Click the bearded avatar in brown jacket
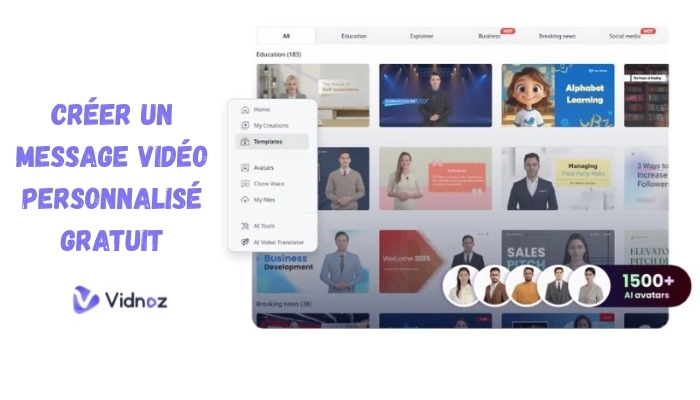Image resolution: width=700 pixels, height=400 pixels. point(494,286)
